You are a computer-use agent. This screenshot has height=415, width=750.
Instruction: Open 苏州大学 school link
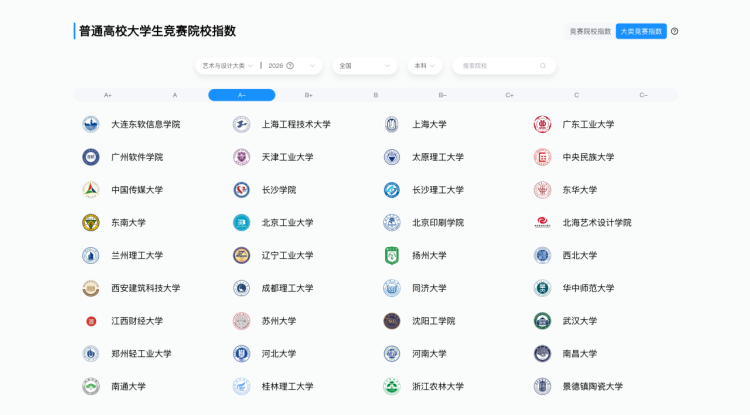point(278,321)
